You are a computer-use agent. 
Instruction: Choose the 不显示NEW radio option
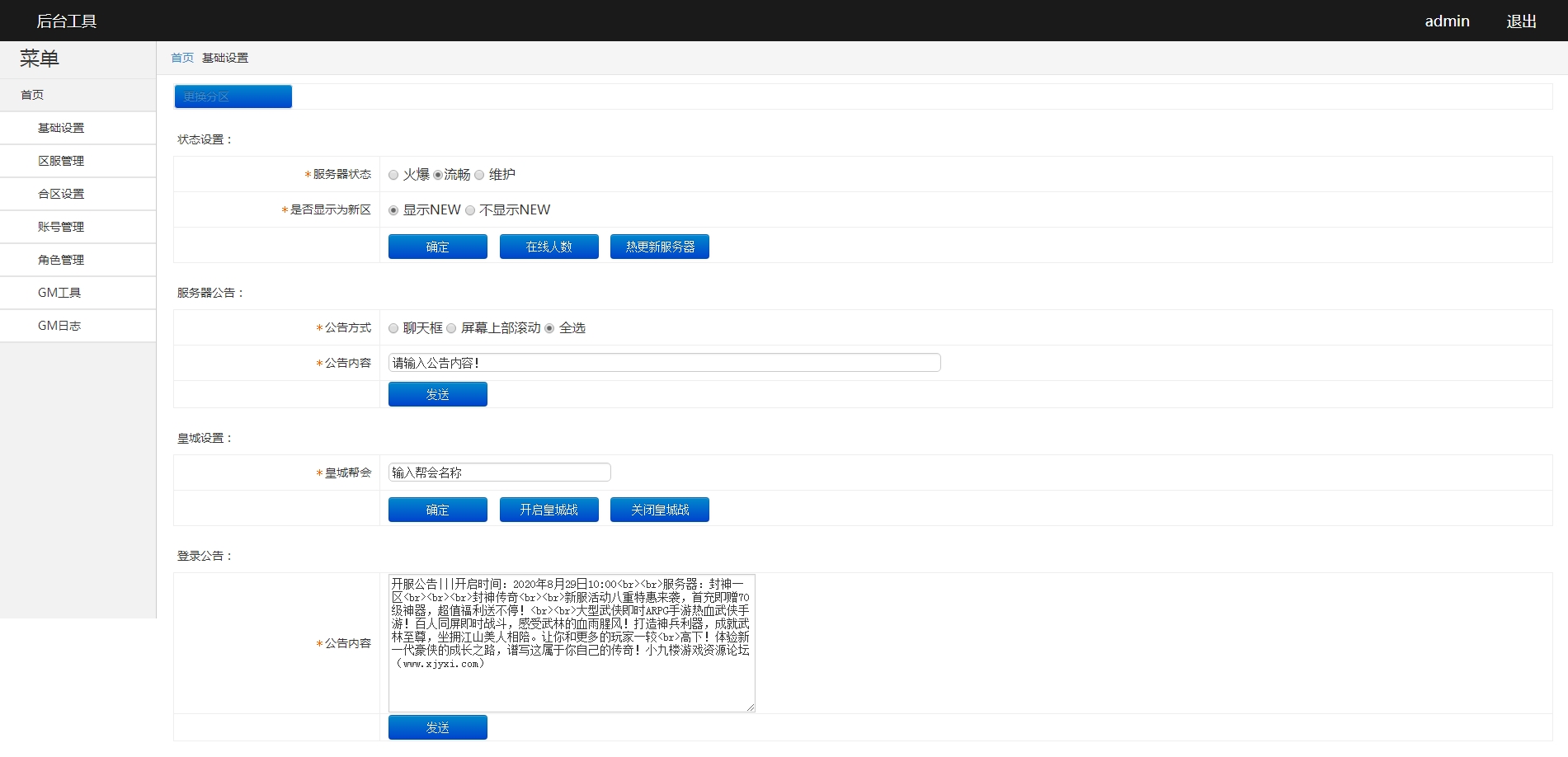pos(470,210)
